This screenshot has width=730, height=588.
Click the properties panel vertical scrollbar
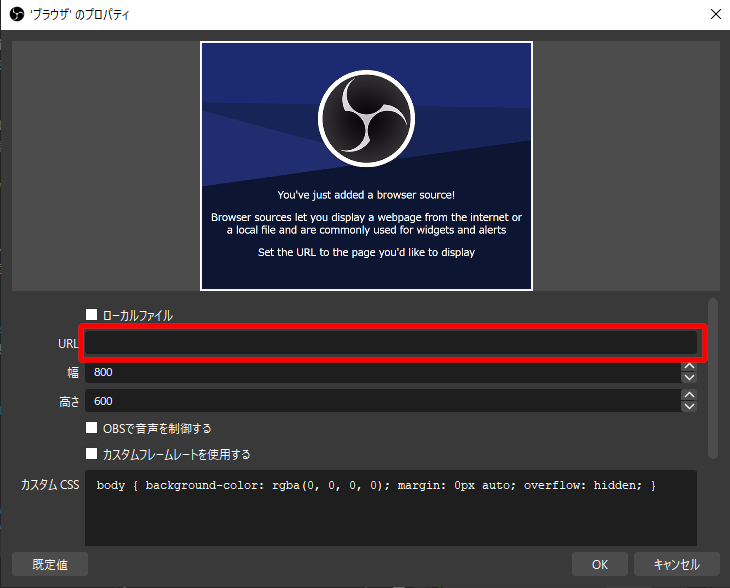point(713,378)
